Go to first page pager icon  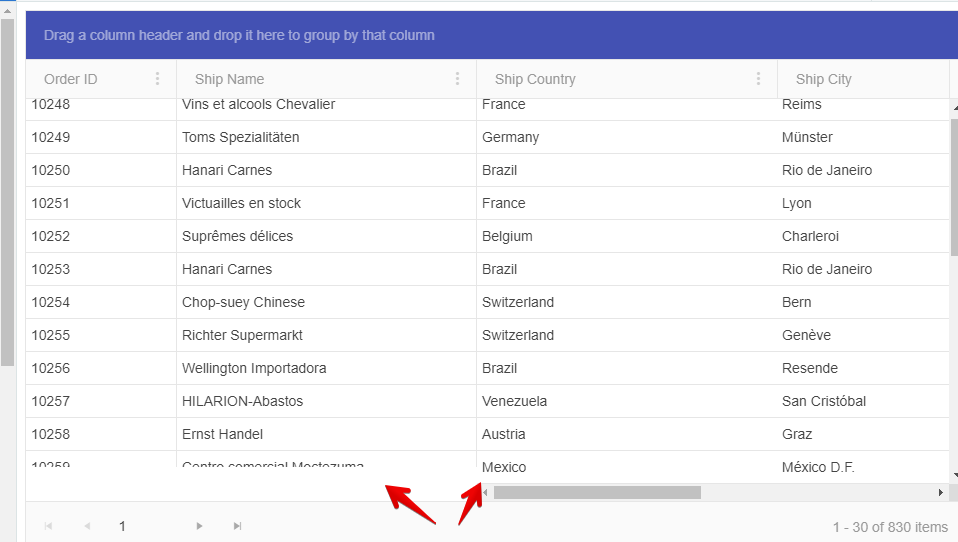(x=48, y=526)
